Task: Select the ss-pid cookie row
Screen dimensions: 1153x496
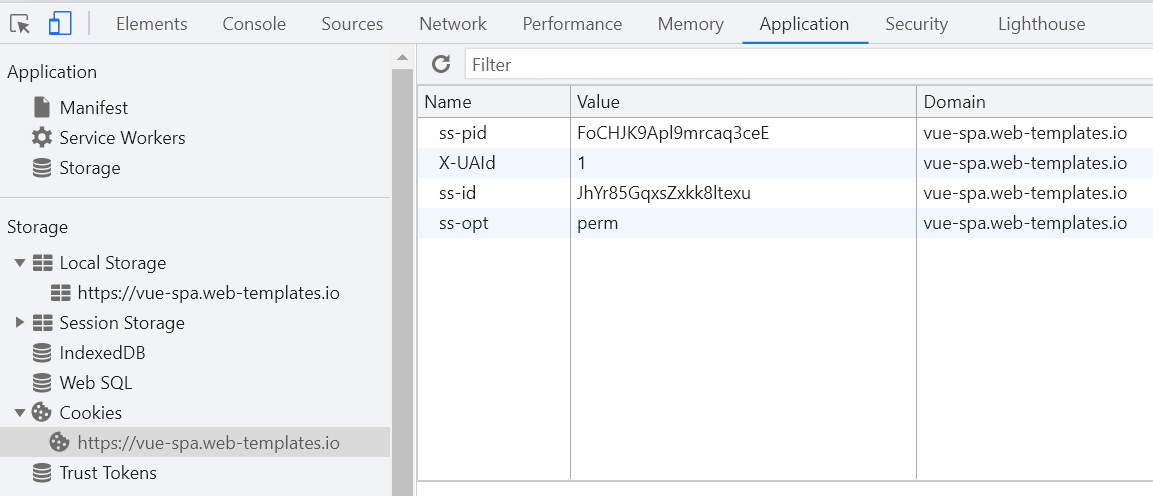Action: coord(785,133)
